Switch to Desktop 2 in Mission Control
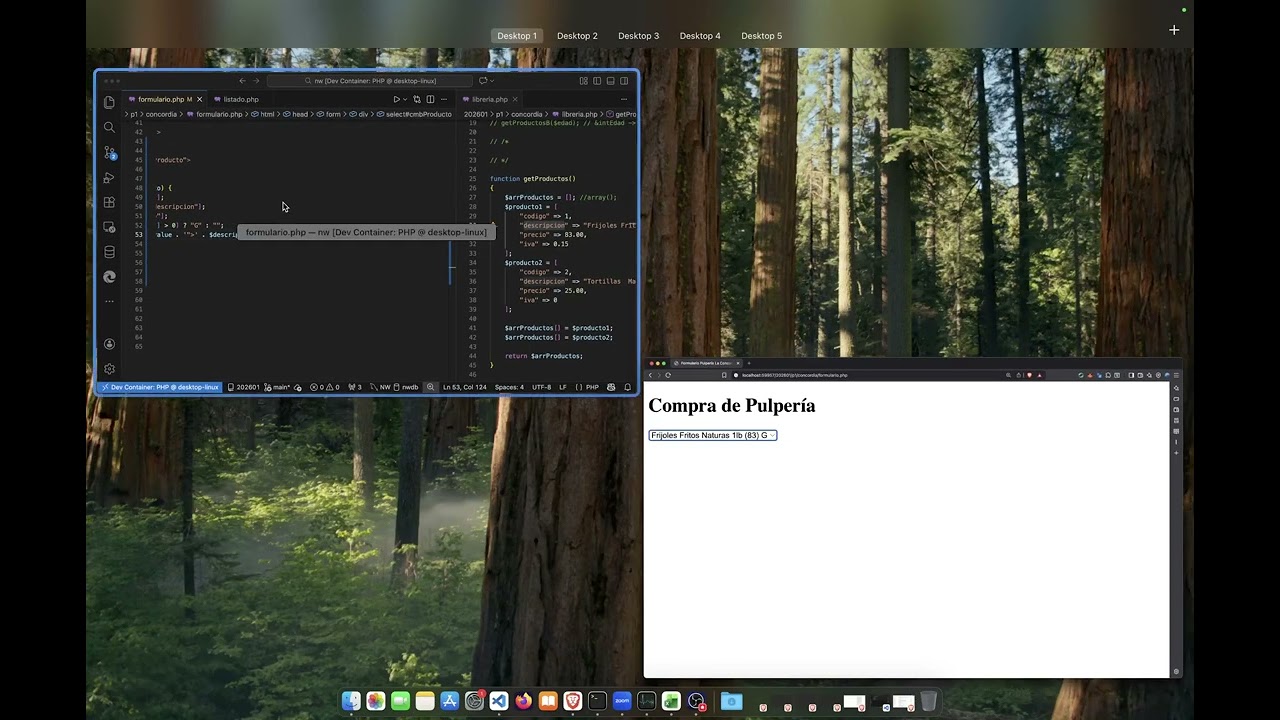Image resolution: width=1280 pixels, height=720 pixels. (577, 36)
